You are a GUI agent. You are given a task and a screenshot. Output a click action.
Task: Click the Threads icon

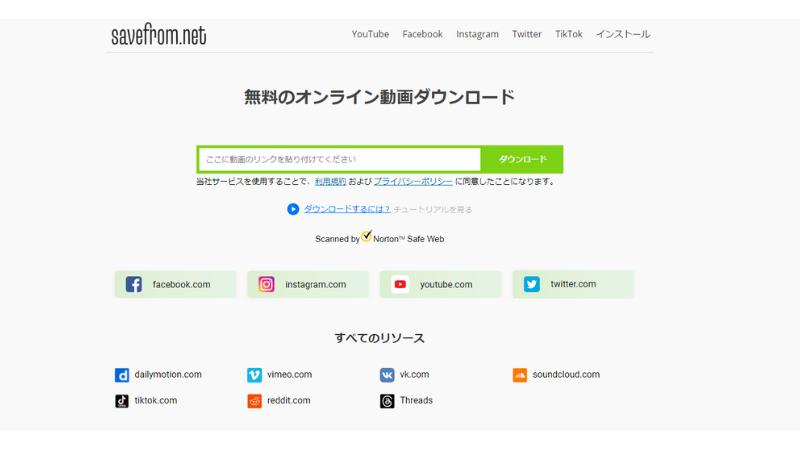click(x=387, y=401)
